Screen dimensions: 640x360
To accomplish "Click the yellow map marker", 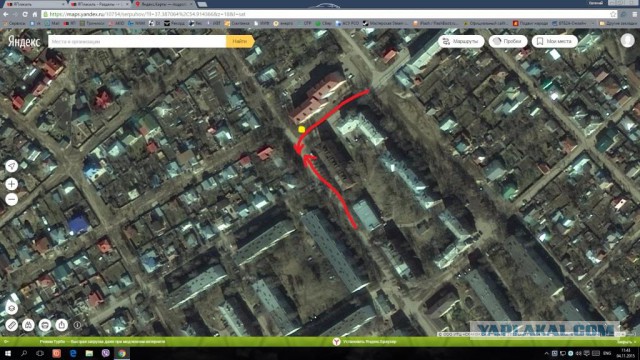I will click(302, 129).
